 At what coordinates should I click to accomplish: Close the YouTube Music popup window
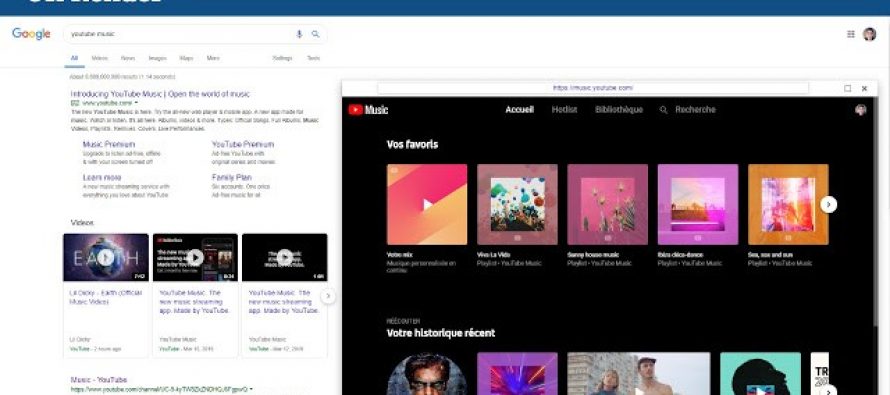pyautogui.click(x=864, y=89)
